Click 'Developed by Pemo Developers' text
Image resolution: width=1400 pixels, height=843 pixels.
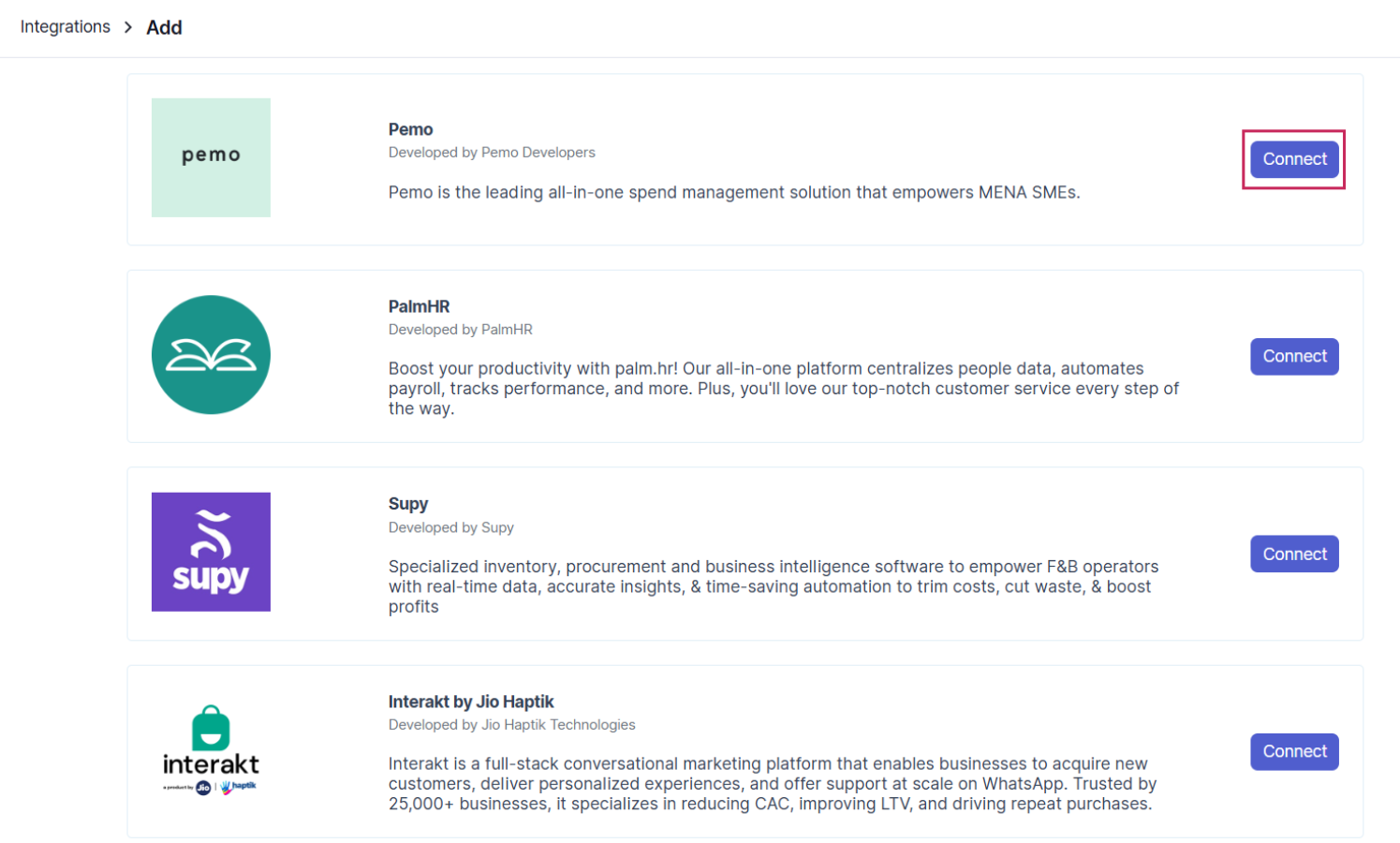click(x=492, y=153)
